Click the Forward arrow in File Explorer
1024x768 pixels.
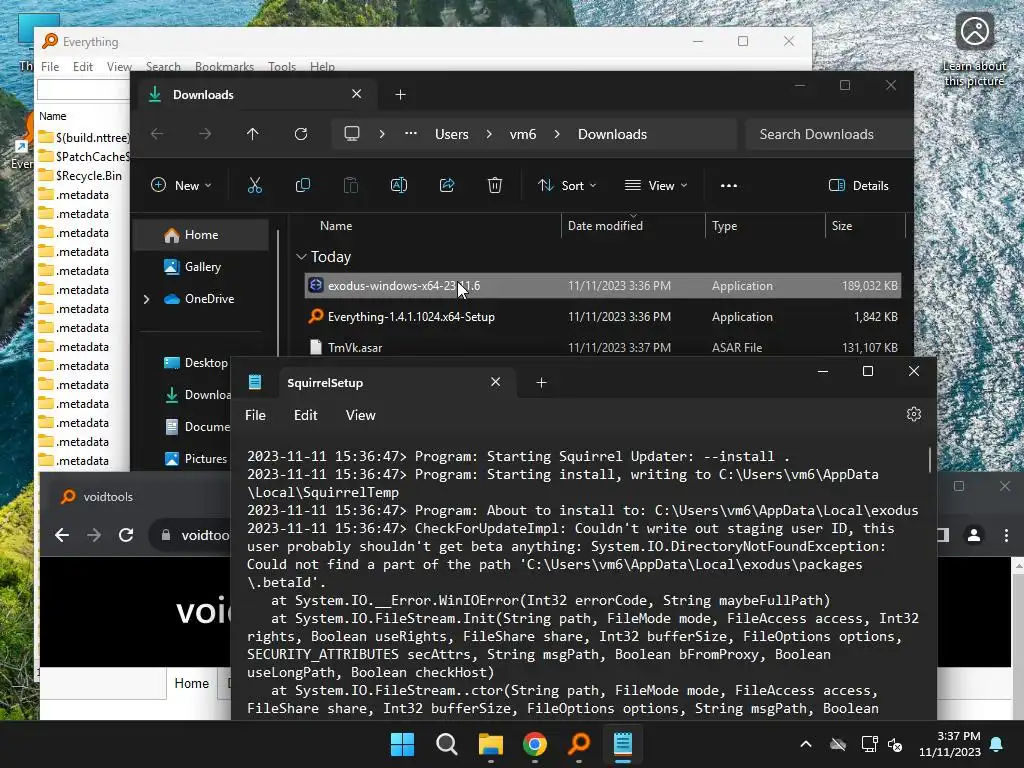205,134
